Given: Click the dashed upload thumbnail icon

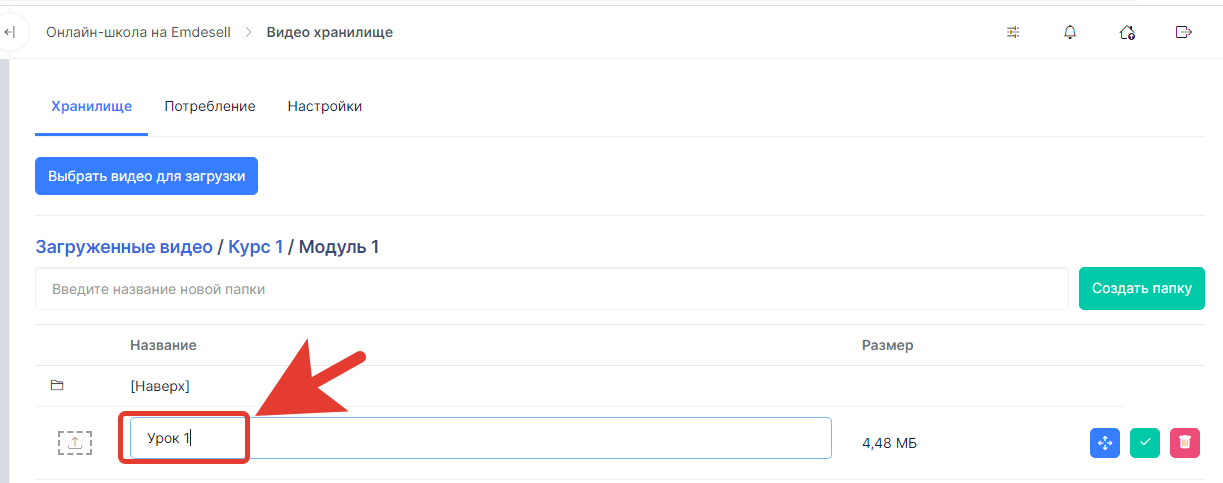Looking at the screenshot, I should pyautogui.click(x=75, y=443).
